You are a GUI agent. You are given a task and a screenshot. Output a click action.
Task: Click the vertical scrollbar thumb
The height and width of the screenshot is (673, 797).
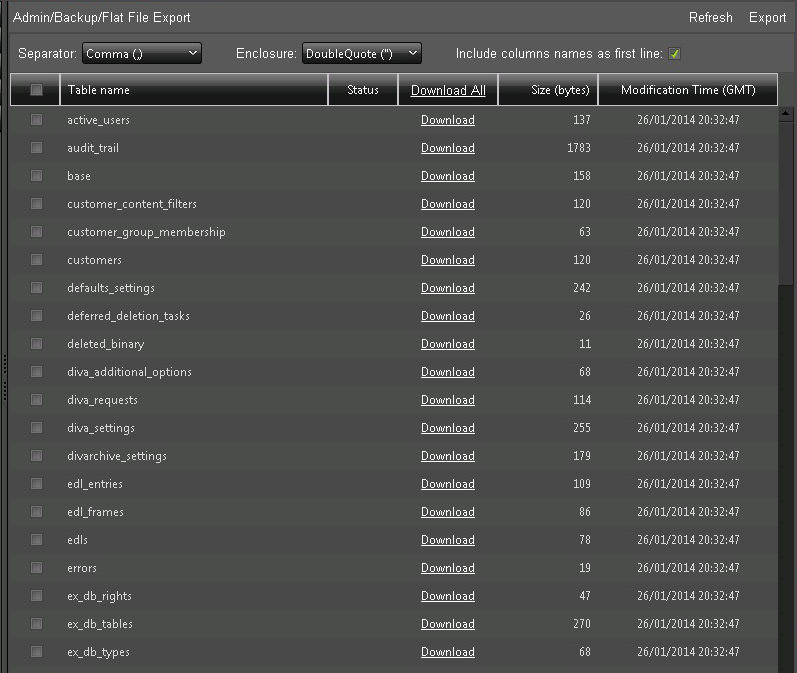click(x=785, y=203)
